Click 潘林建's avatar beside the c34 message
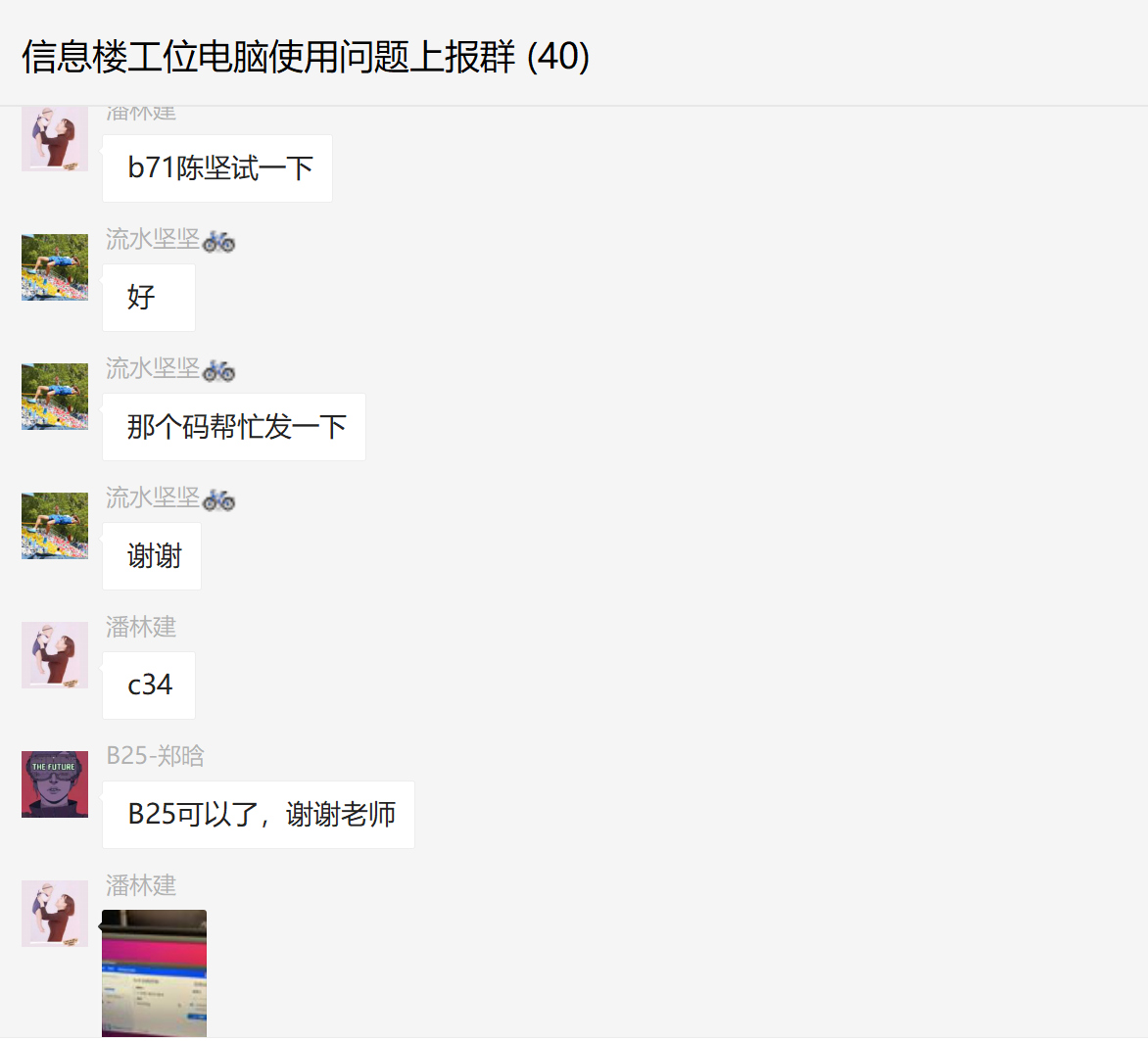This screenshot has width=1148, height=1041. coord(55,655)
